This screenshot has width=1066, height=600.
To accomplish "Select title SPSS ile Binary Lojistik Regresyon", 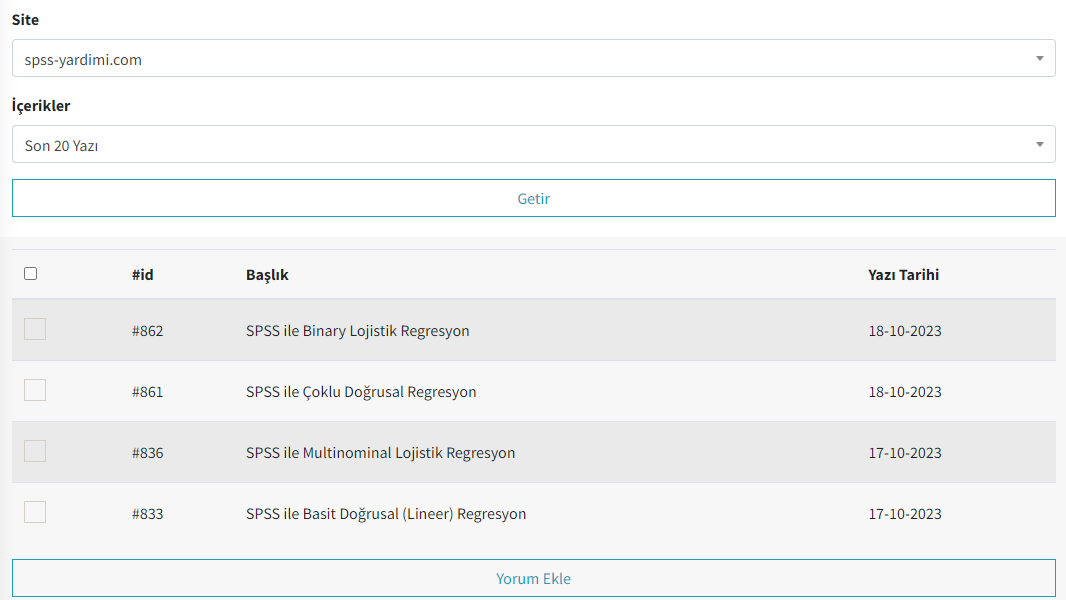I will tap(358, 331).
